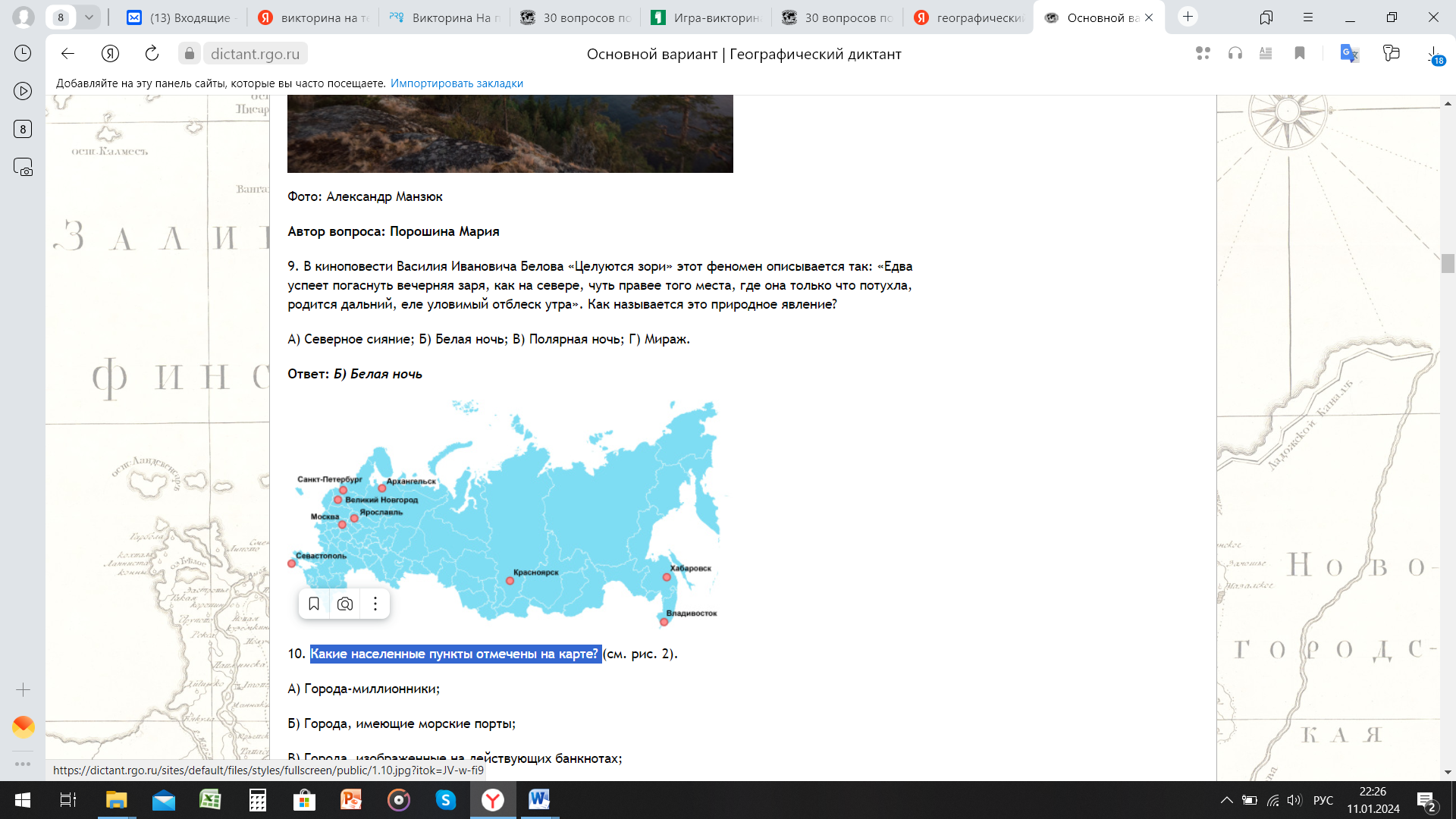Viewport: 1456px width, 819px height.
Task: Open page translator icon
Action: click(1349, 53)
